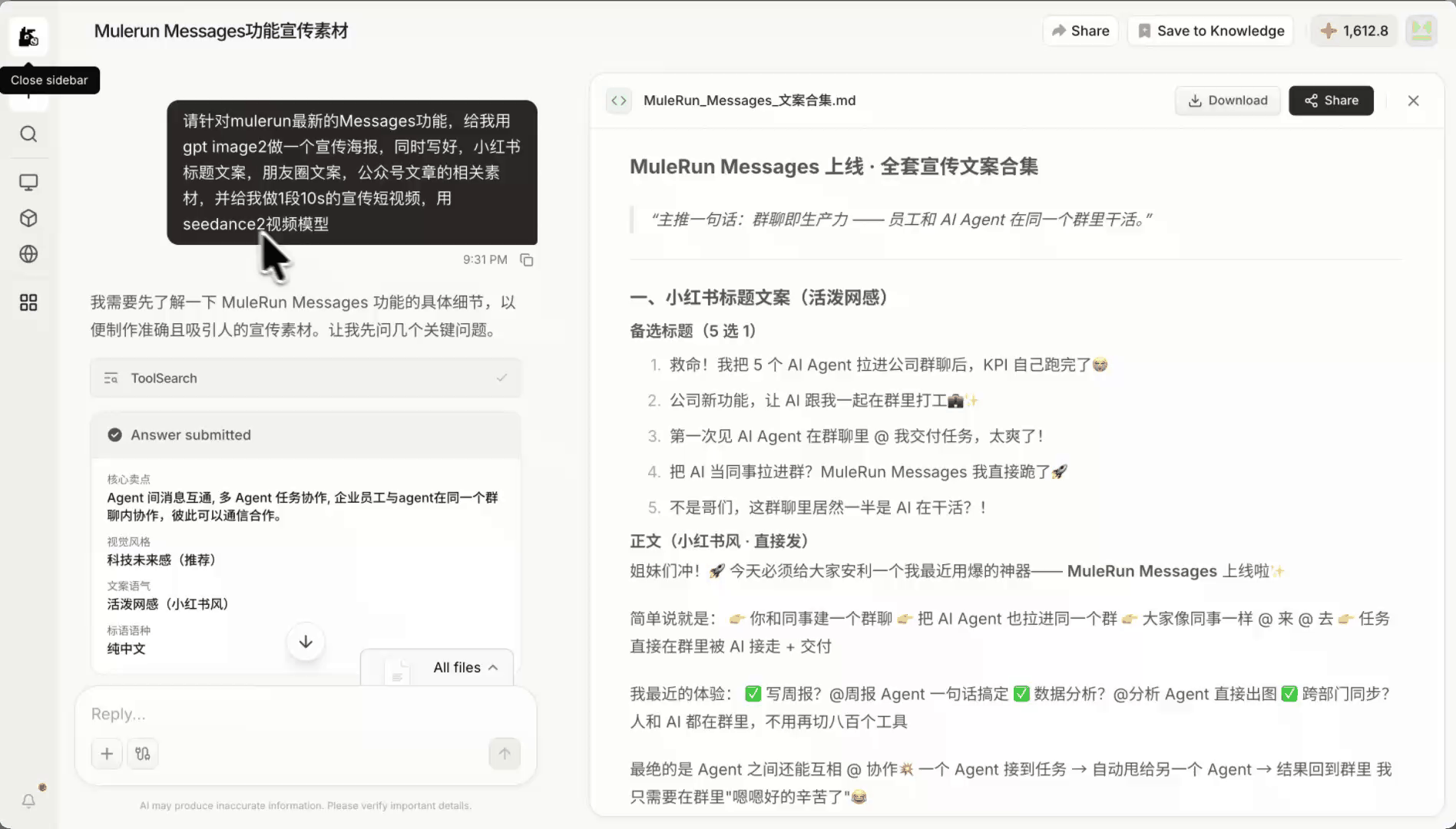This screenshot has height=829, width=1456.
Task: Click the send message arrow button
Action: click(x=505, y=754)
